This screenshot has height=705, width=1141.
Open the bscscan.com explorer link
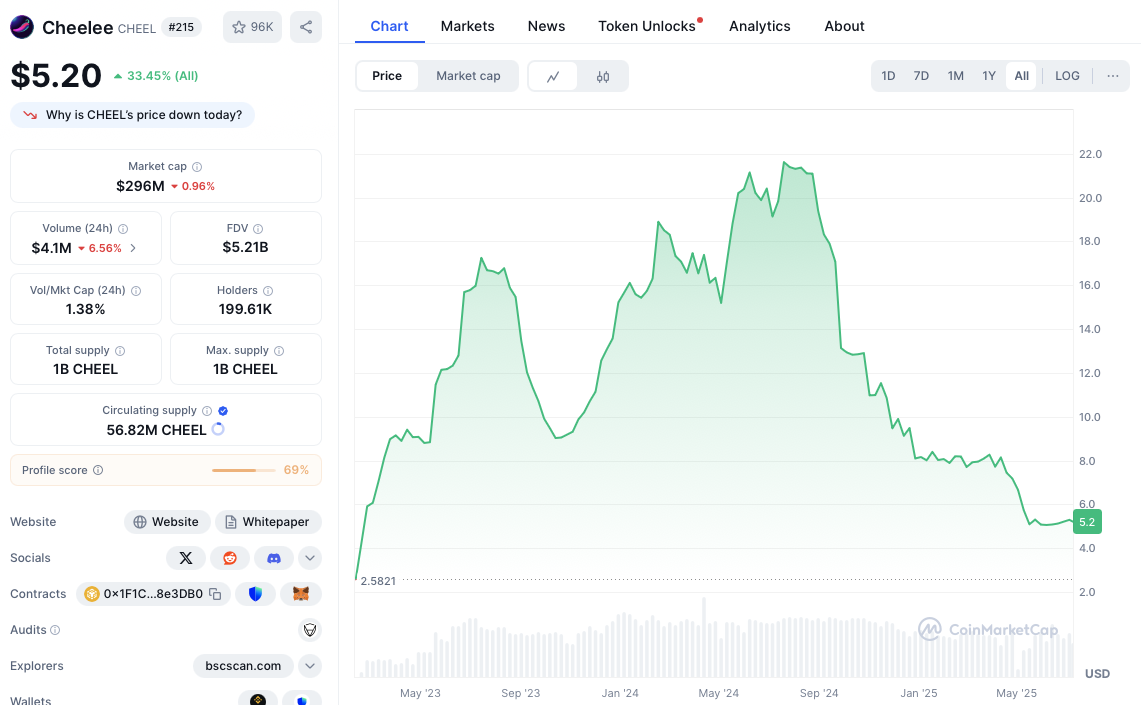[x=243, y=666]
